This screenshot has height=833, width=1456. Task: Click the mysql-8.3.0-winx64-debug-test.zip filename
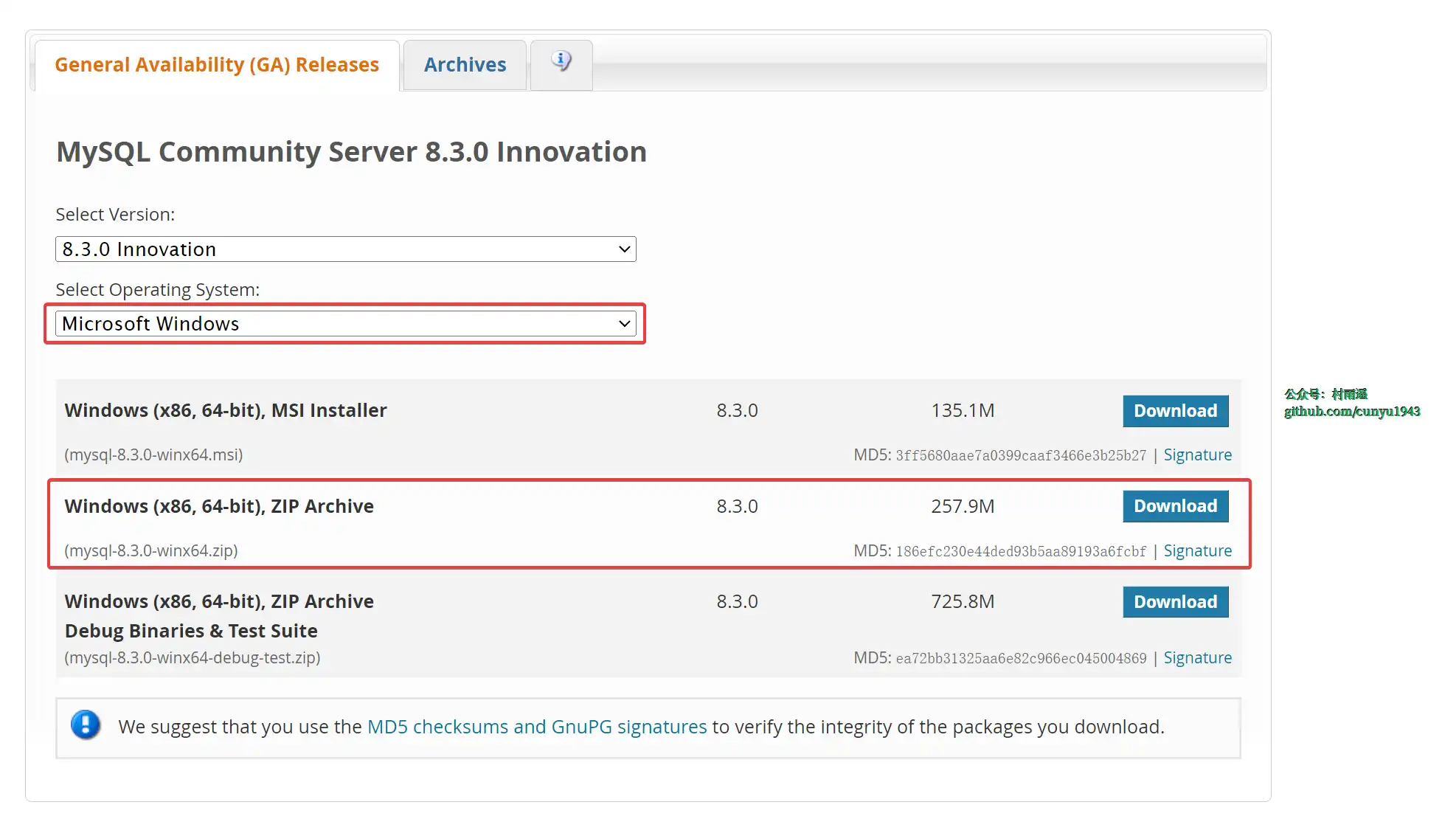(x=193, y=658)
